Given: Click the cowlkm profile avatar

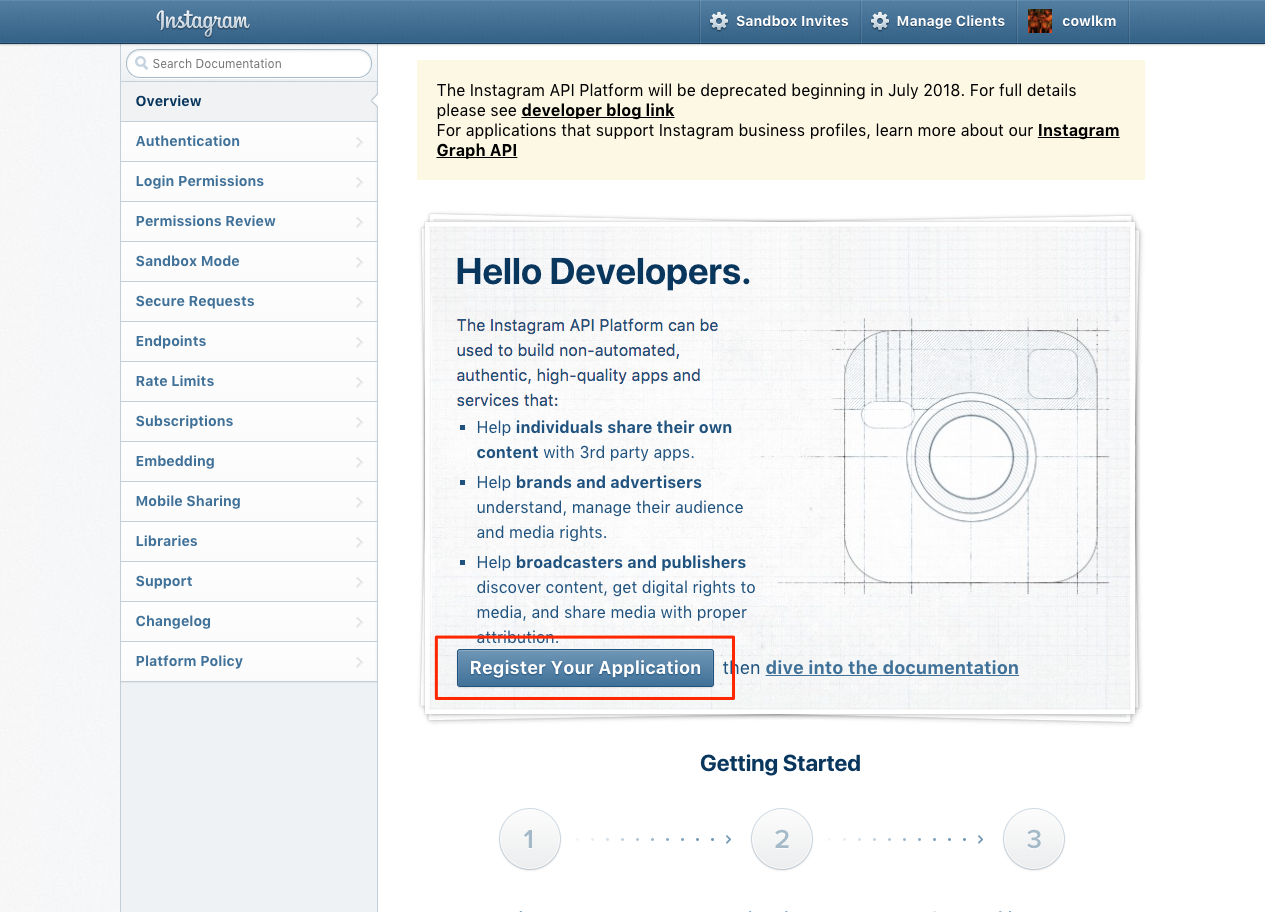Looking at the screenshot, I should [1040, 21].
